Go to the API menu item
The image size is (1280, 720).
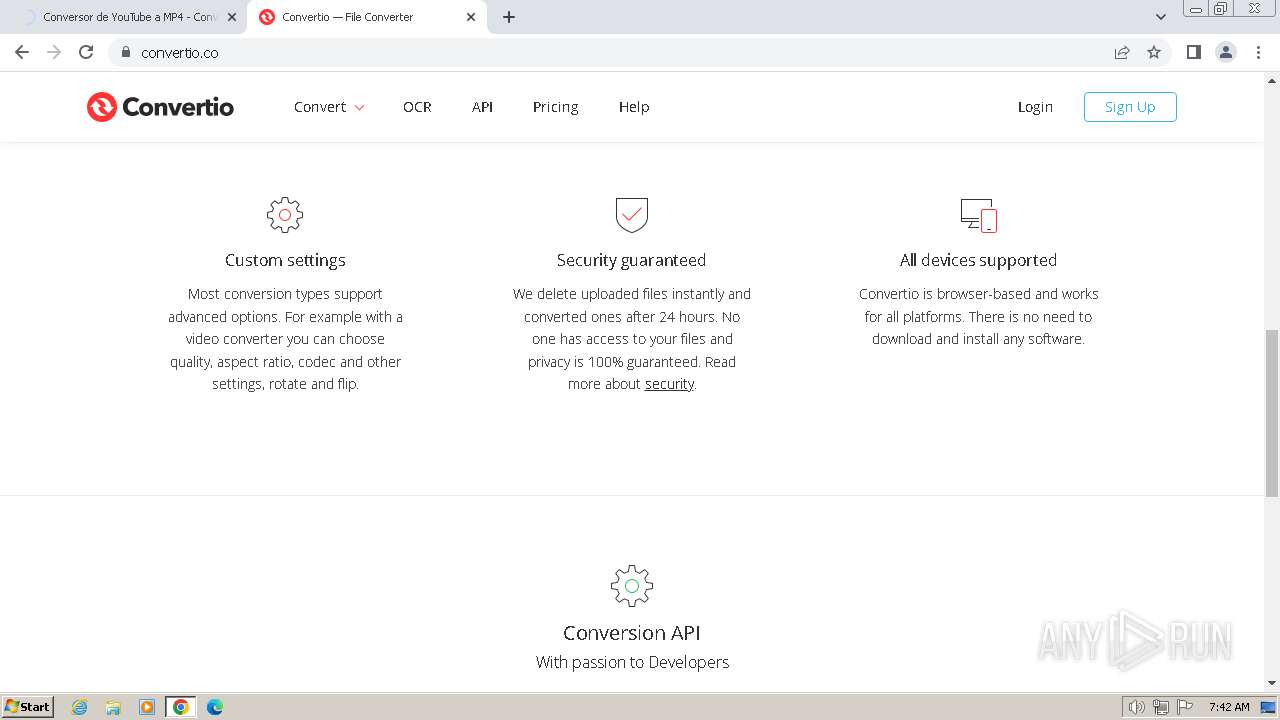coord(482,107)
